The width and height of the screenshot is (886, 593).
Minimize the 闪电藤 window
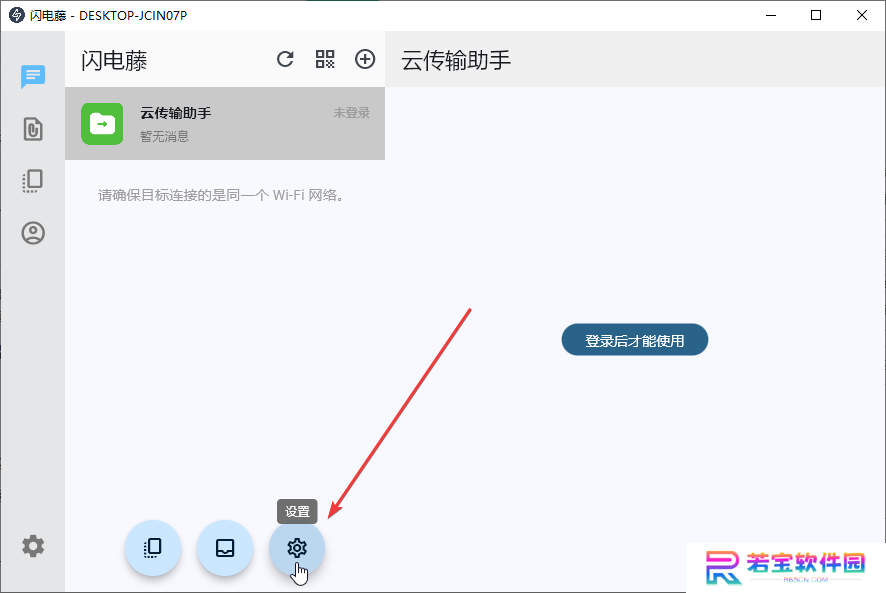click(x=771, y=15)
